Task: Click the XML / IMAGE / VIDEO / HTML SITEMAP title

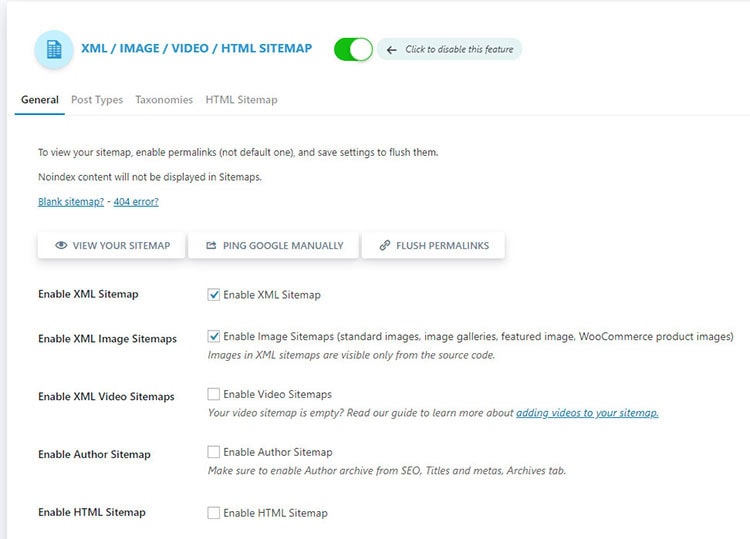Action: pos(197,48)
